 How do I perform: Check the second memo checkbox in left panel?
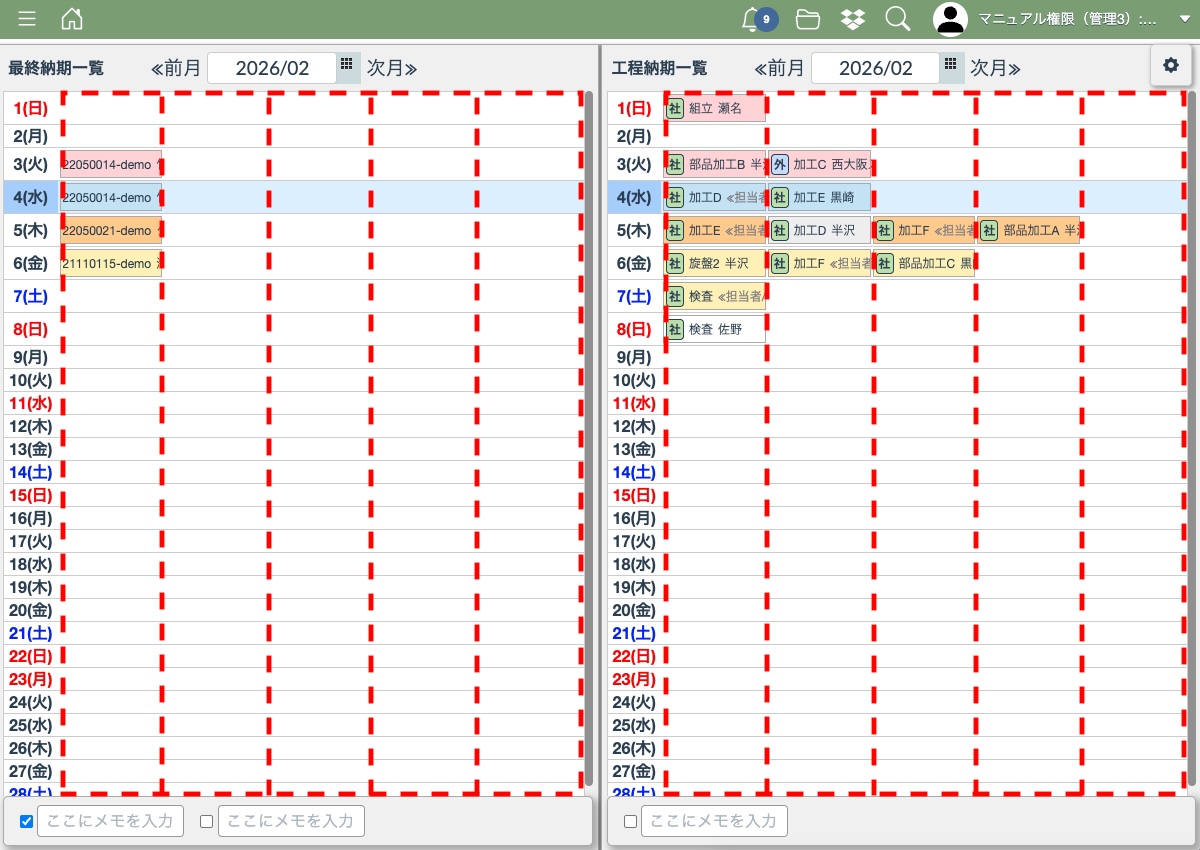207,822
